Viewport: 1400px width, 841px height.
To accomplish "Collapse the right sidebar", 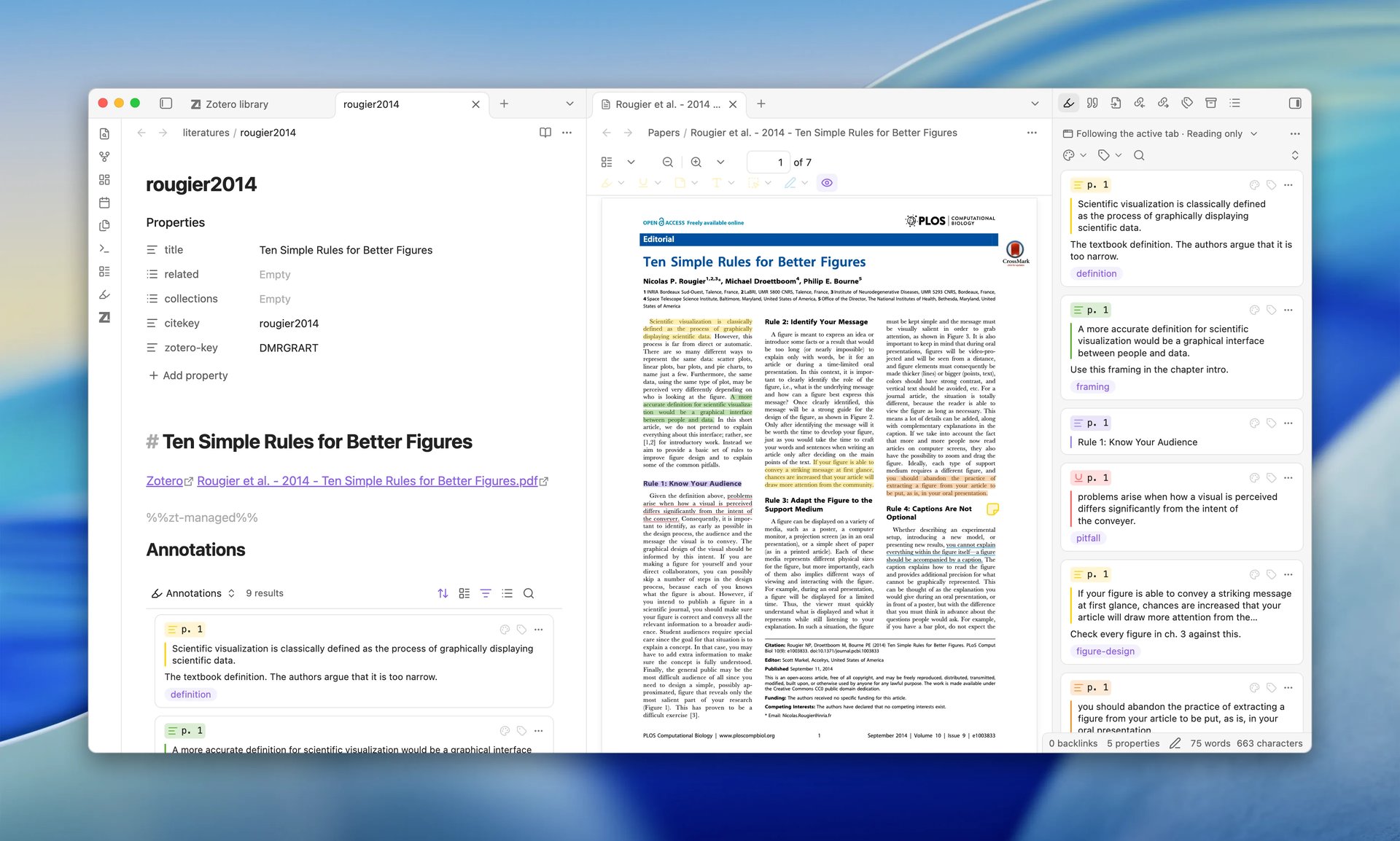I will pyautogui.click(x=1295, y=103).
